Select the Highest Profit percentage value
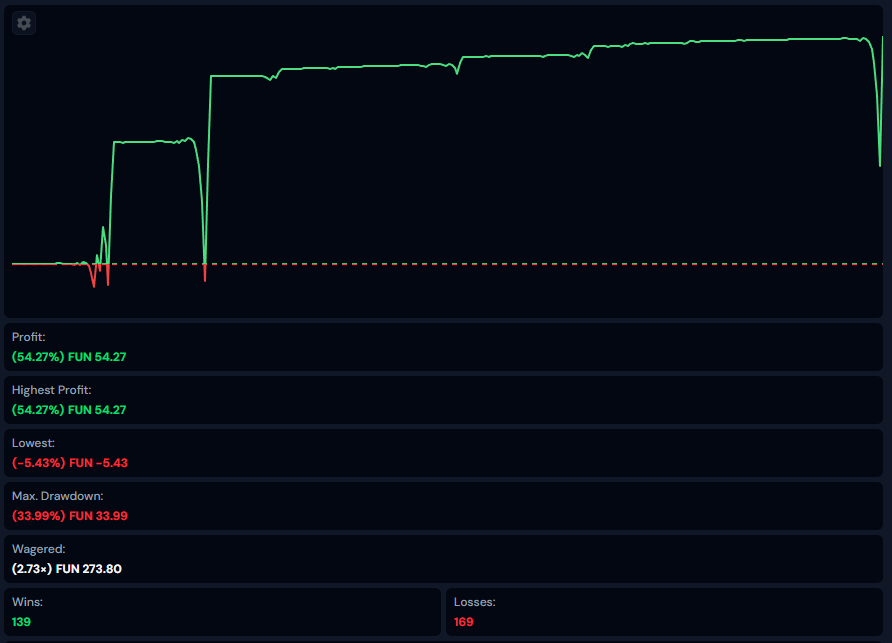The height and width of the screenshot is (643, 892). (x=38, y=410)
